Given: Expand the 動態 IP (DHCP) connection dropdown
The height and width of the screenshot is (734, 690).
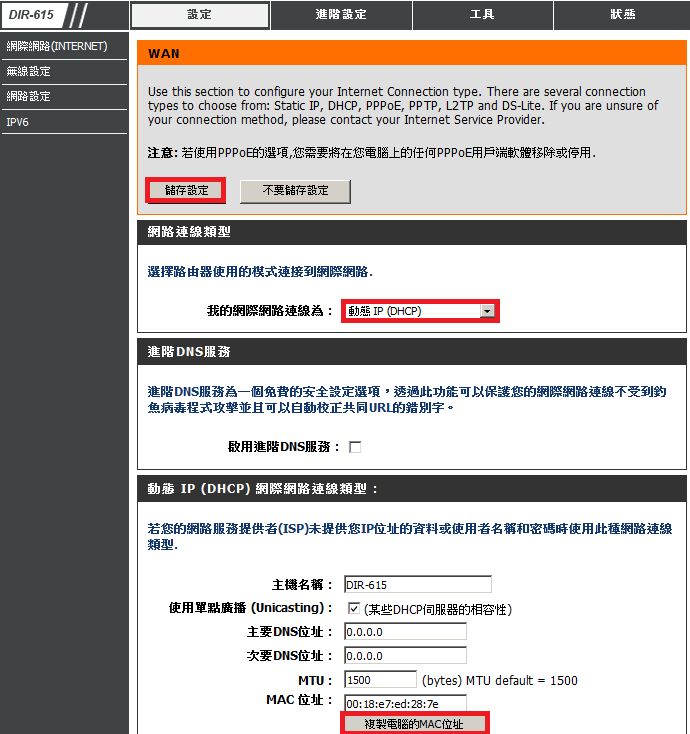Looking at the screenshot, I should pos(419,311).
